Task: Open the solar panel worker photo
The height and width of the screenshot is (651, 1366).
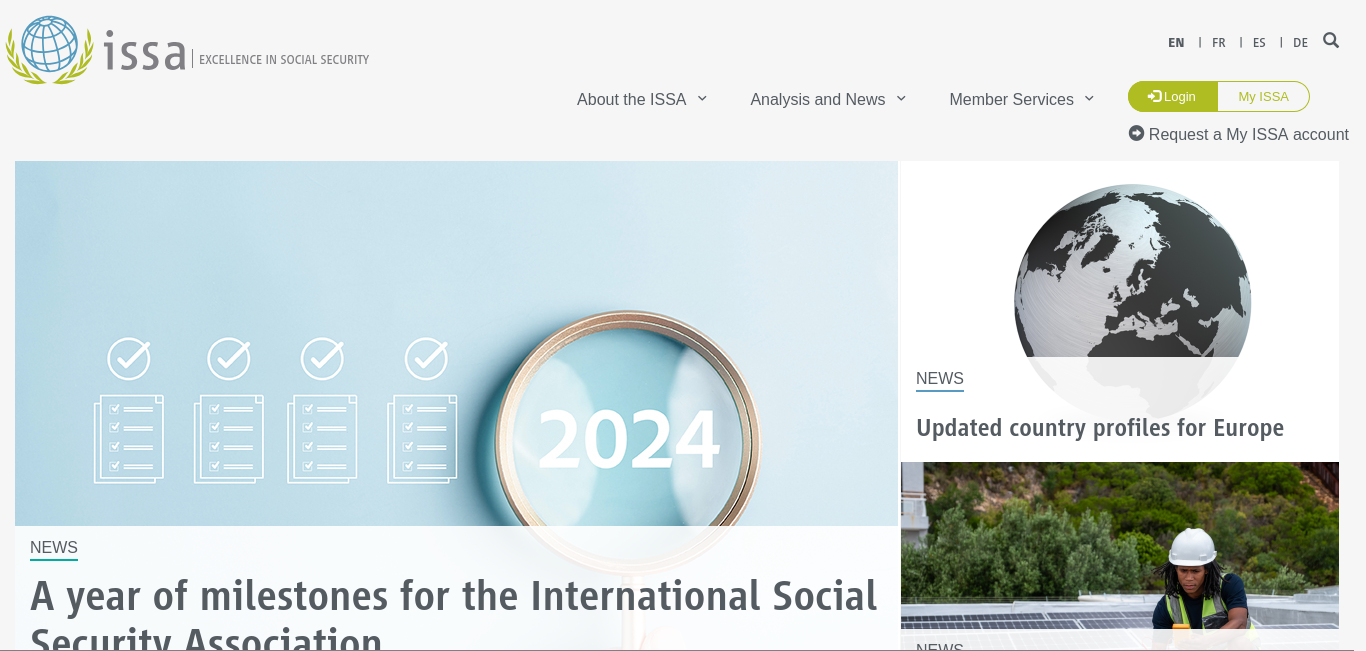Action: pos(1120,545)
